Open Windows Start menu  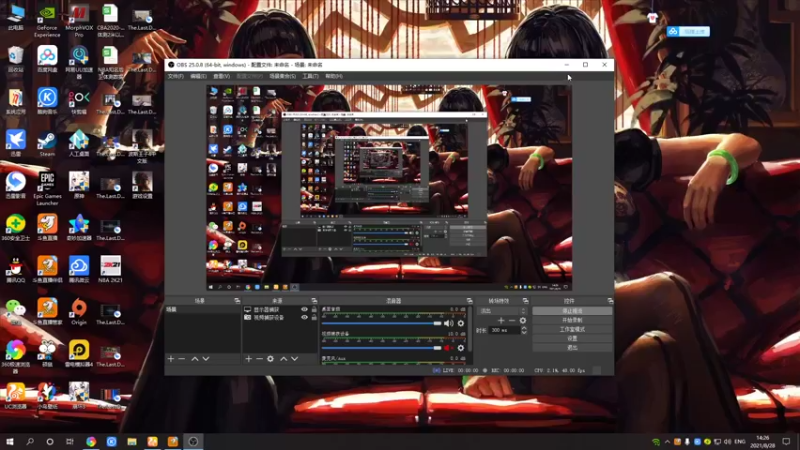click(x=10, y=442)
